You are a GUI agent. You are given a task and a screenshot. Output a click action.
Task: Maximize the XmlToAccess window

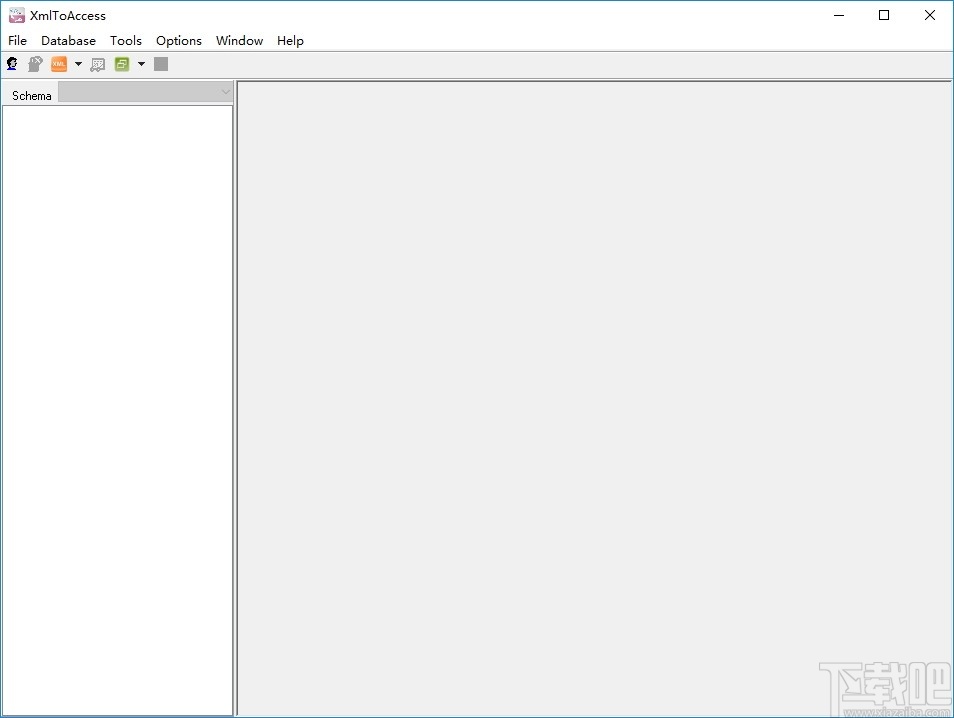coord(884,15)
